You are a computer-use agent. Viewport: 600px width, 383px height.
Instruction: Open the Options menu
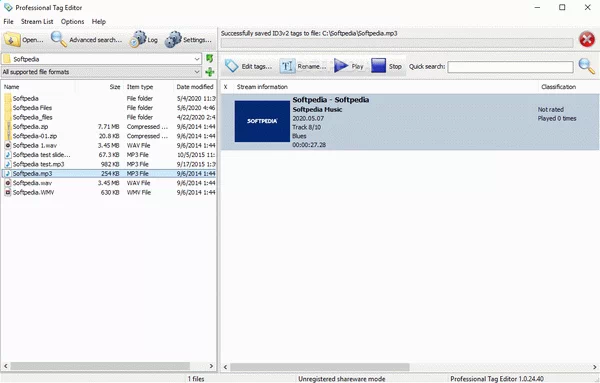[72, 21]
